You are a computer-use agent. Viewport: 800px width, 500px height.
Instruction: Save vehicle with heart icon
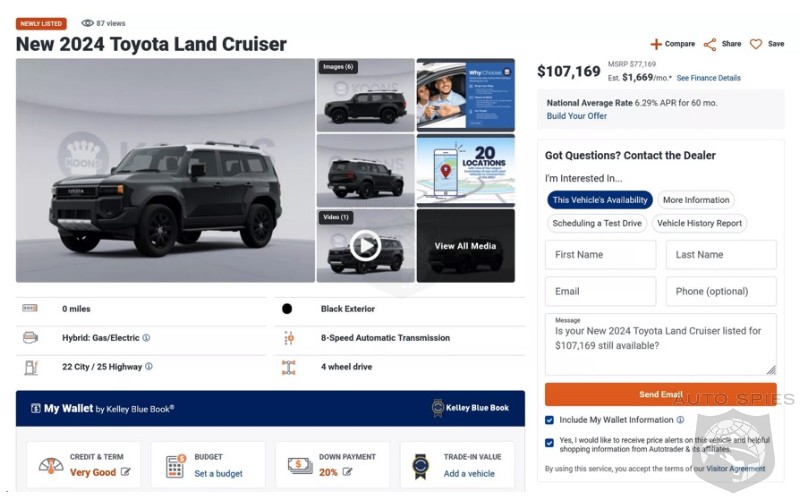(x=756, y=44)
